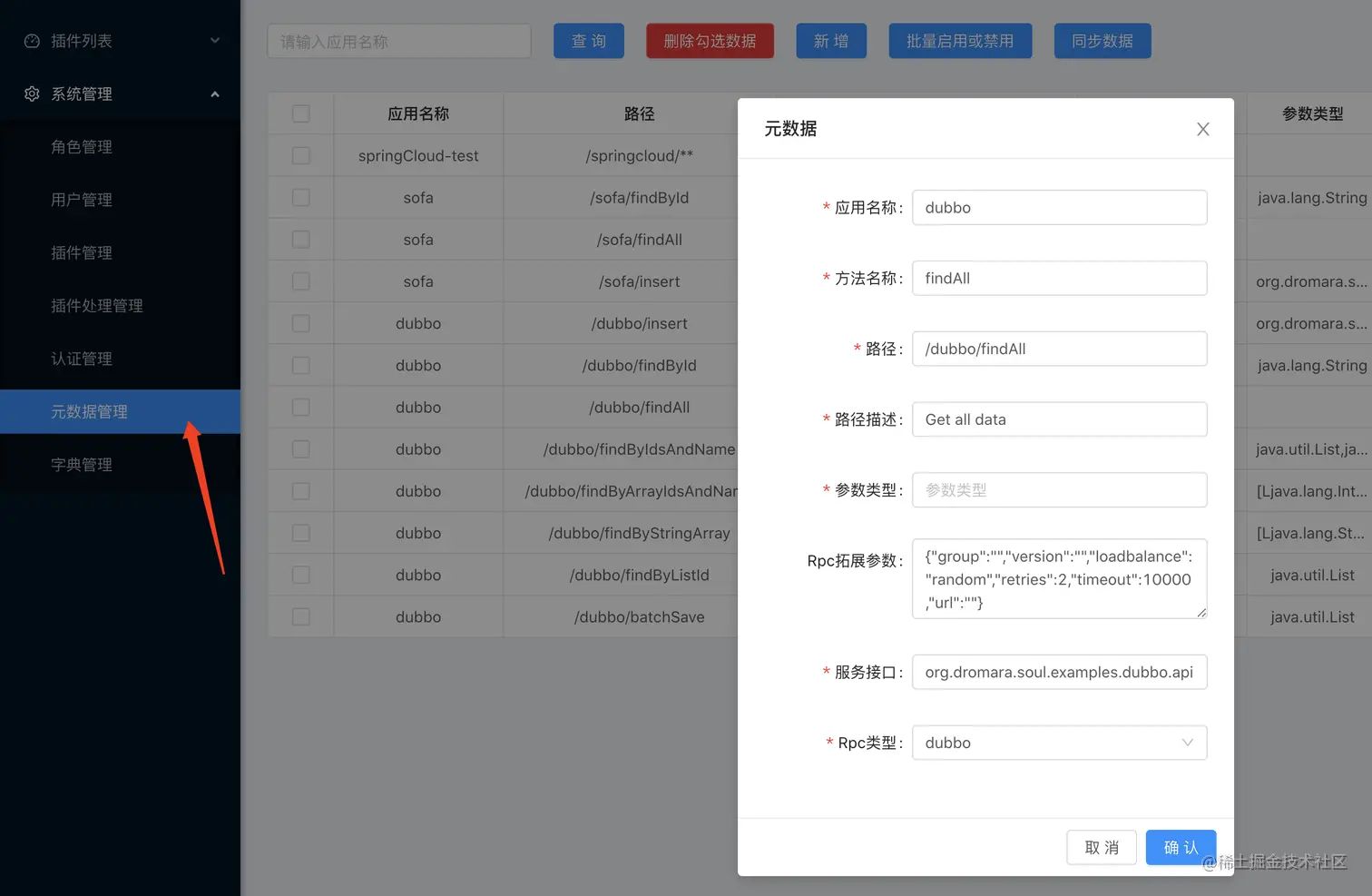The image size is (1372, 896).
Task: Click the Rpc拓展参数 JSON textarea
Action: click(1059, 579)
